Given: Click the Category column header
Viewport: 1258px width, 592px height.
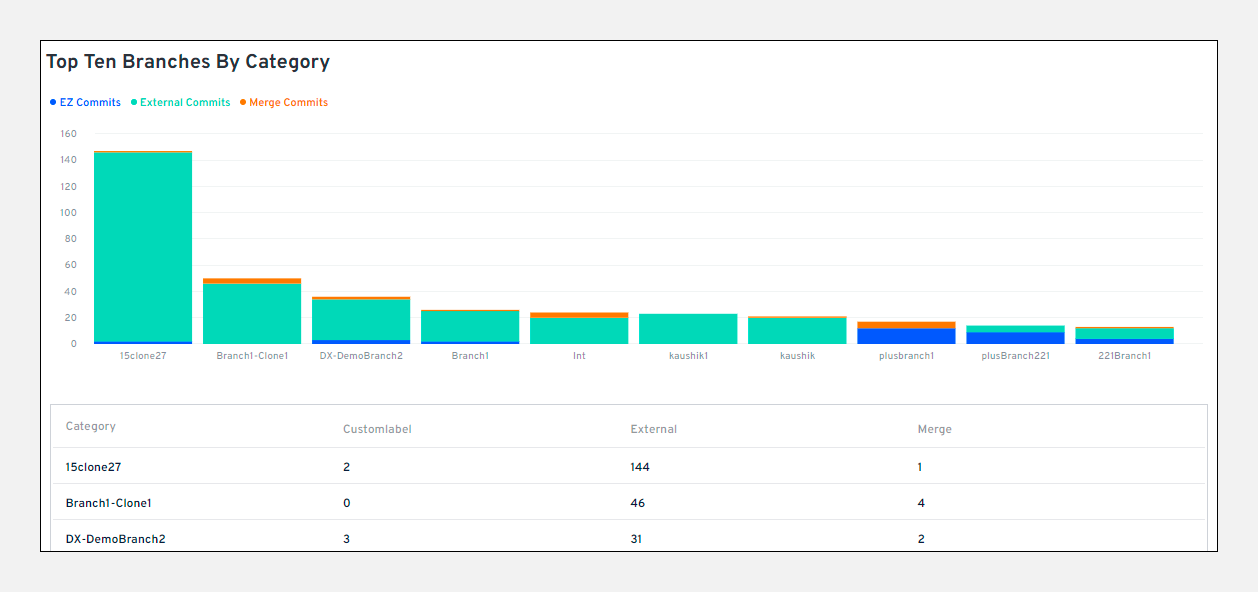Looking at the screenshot, I should point(91,426).
